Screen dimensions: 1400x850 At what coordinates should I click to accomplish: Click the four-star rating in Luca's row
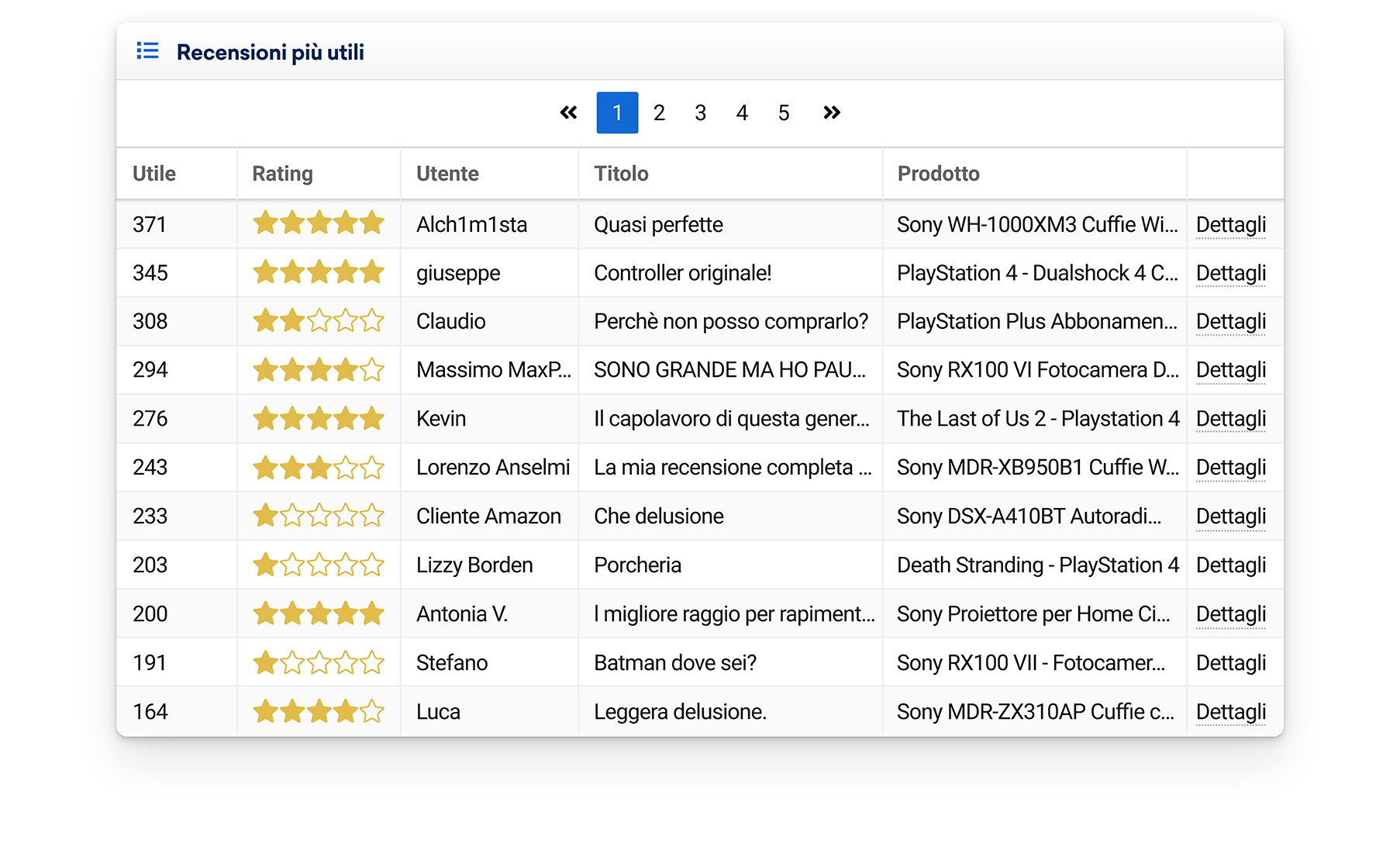pos(319,711)
